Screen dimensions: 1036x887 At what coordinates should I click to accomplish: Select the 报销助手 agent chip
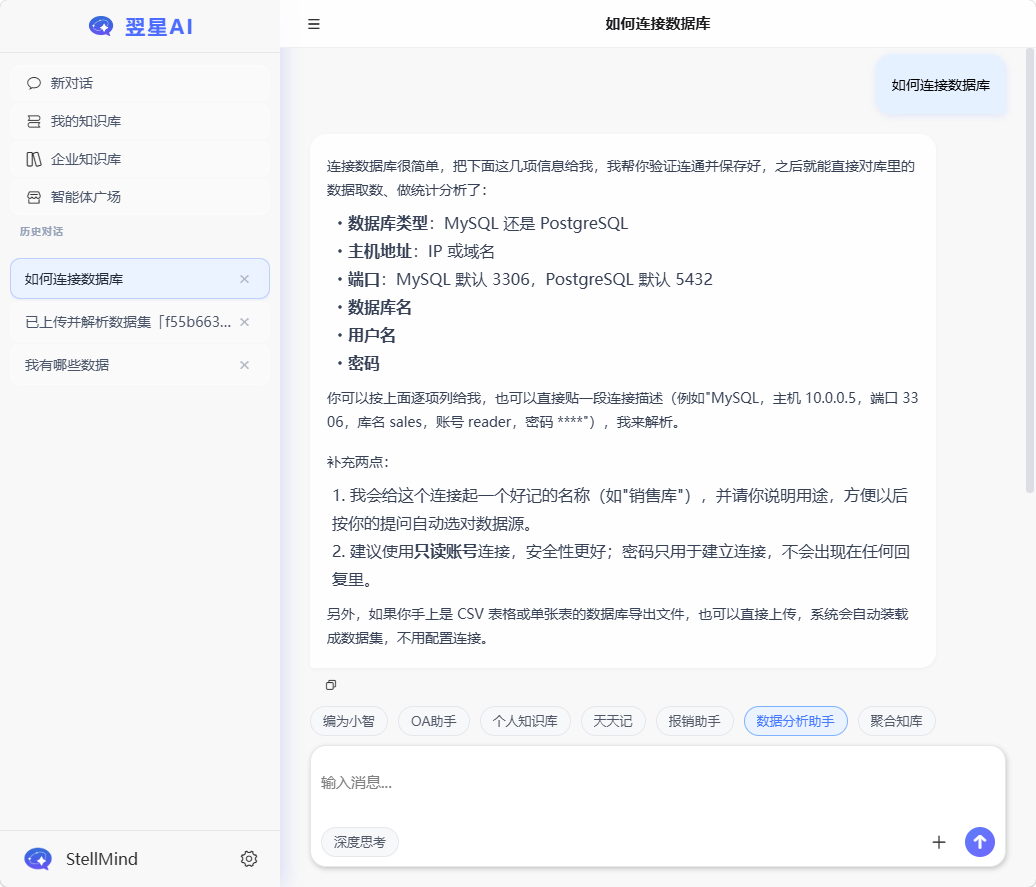[x=694, y=721]
